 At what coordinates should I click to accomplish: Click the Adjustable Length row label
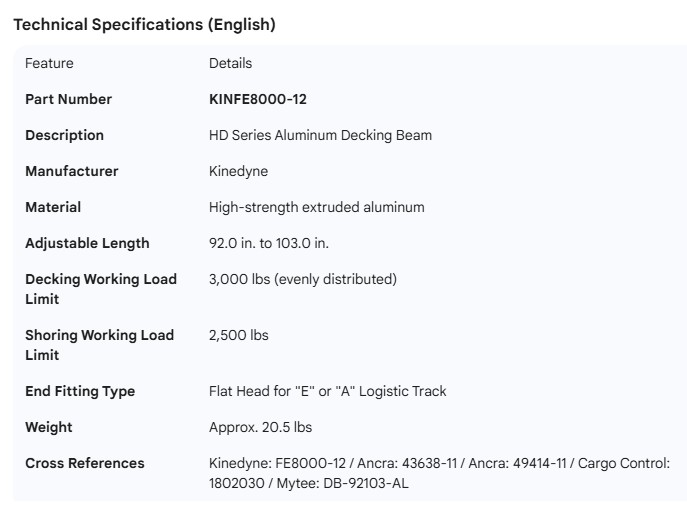click(87, 243)
